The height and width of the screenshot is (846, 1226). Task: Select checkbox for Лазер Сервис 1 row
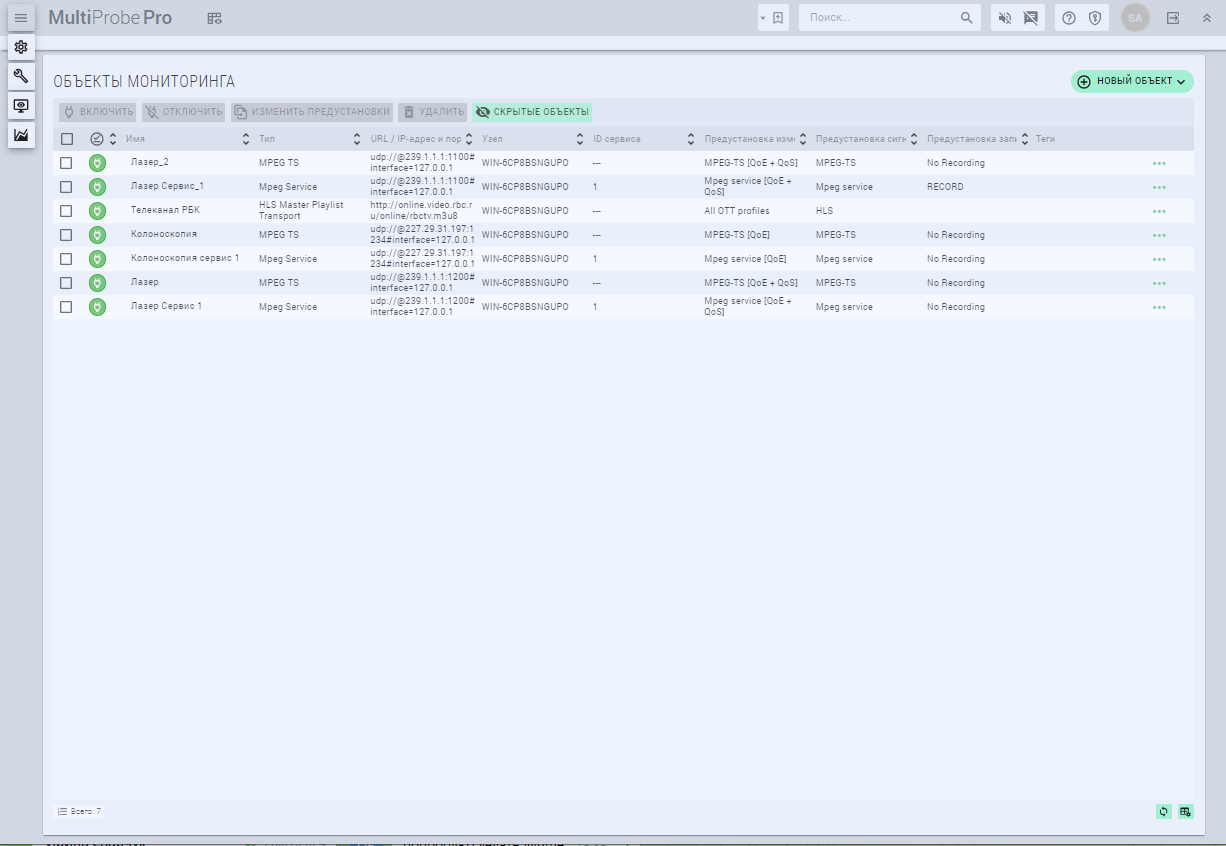click(66, 307)
